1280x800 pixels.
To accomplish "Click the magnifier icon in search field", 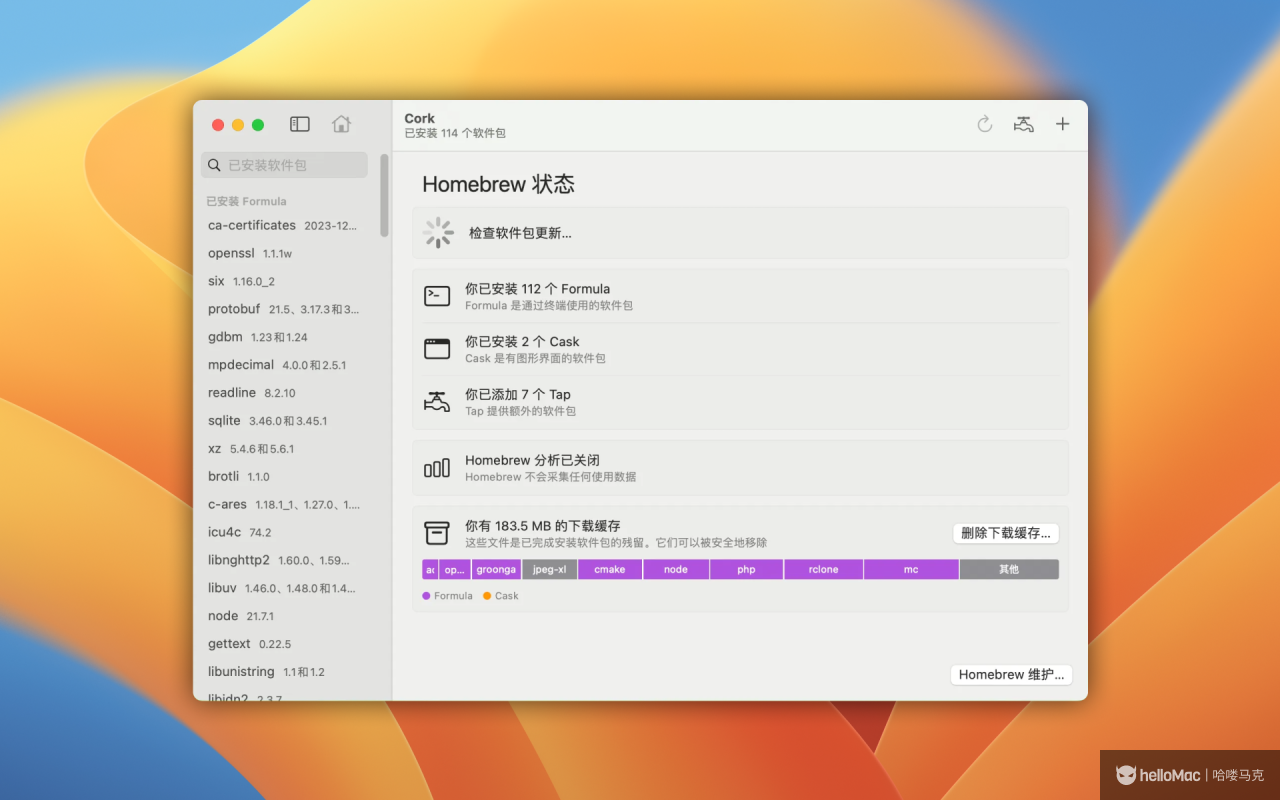I will 214,165.
